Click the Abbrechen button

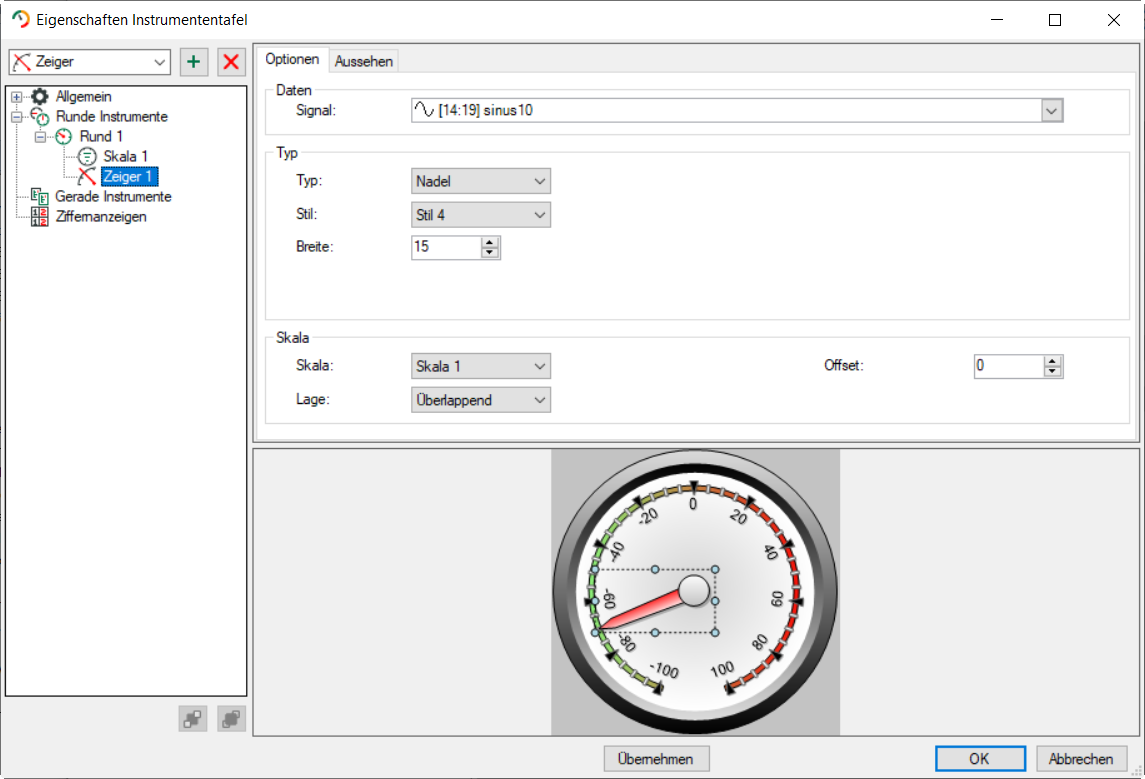click(1081, 759)
